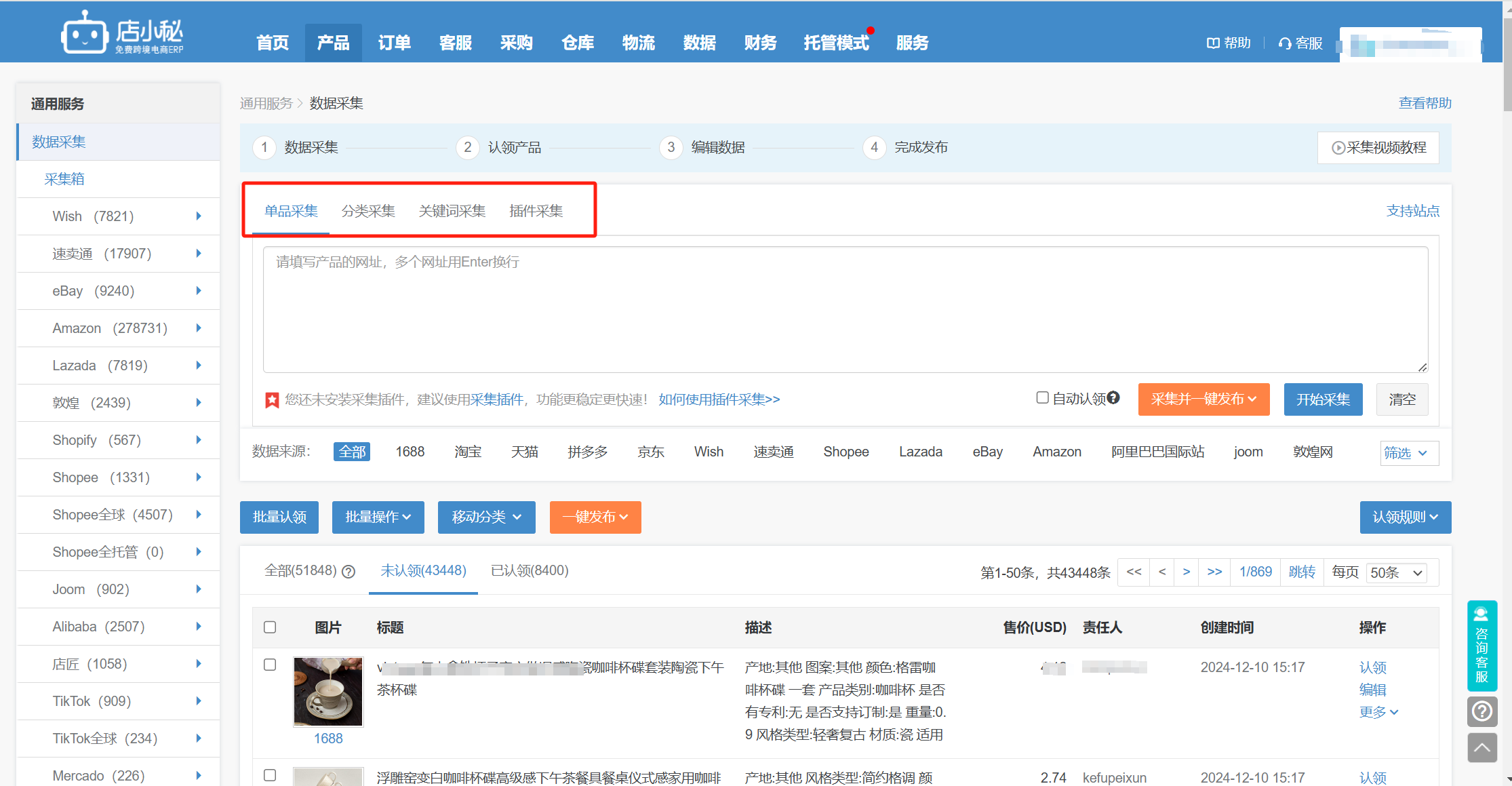Expand the TikTok (909) sidebar arrow
Viewport: 1512px width, 786px height.
[x=199, y=701]
